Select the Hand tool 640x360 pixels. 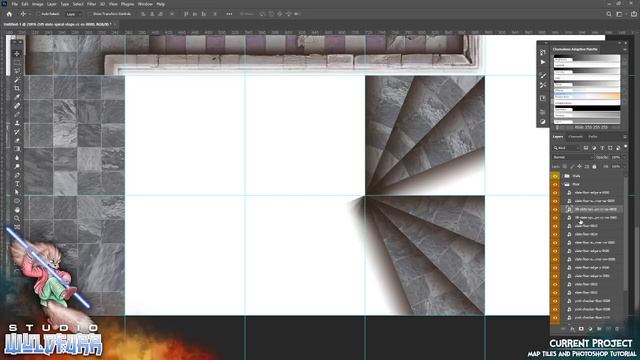tap(17, 210)
